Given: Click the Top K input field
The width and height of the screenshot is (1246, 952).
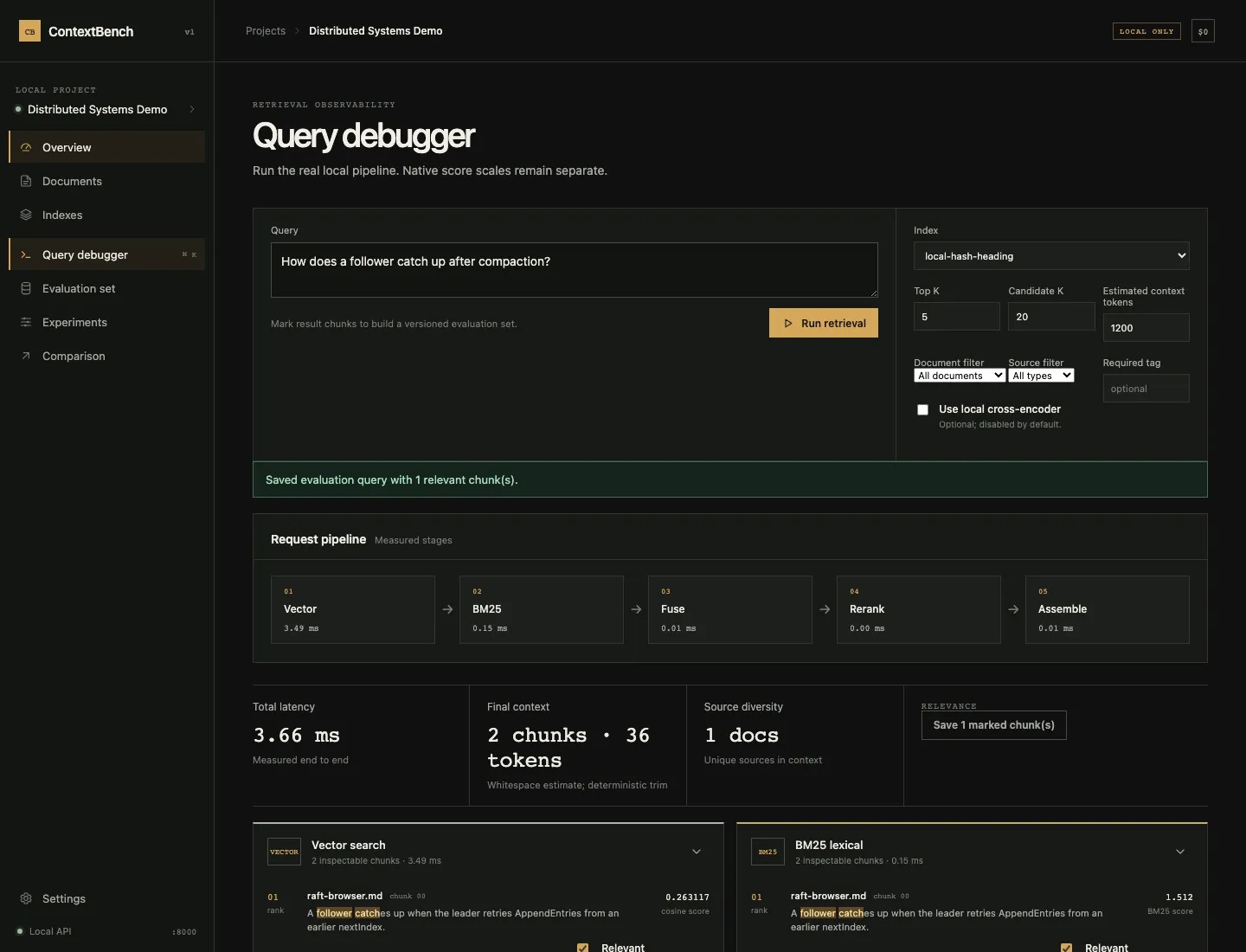Looking at the screenshot, I should [x=957, y=316].
